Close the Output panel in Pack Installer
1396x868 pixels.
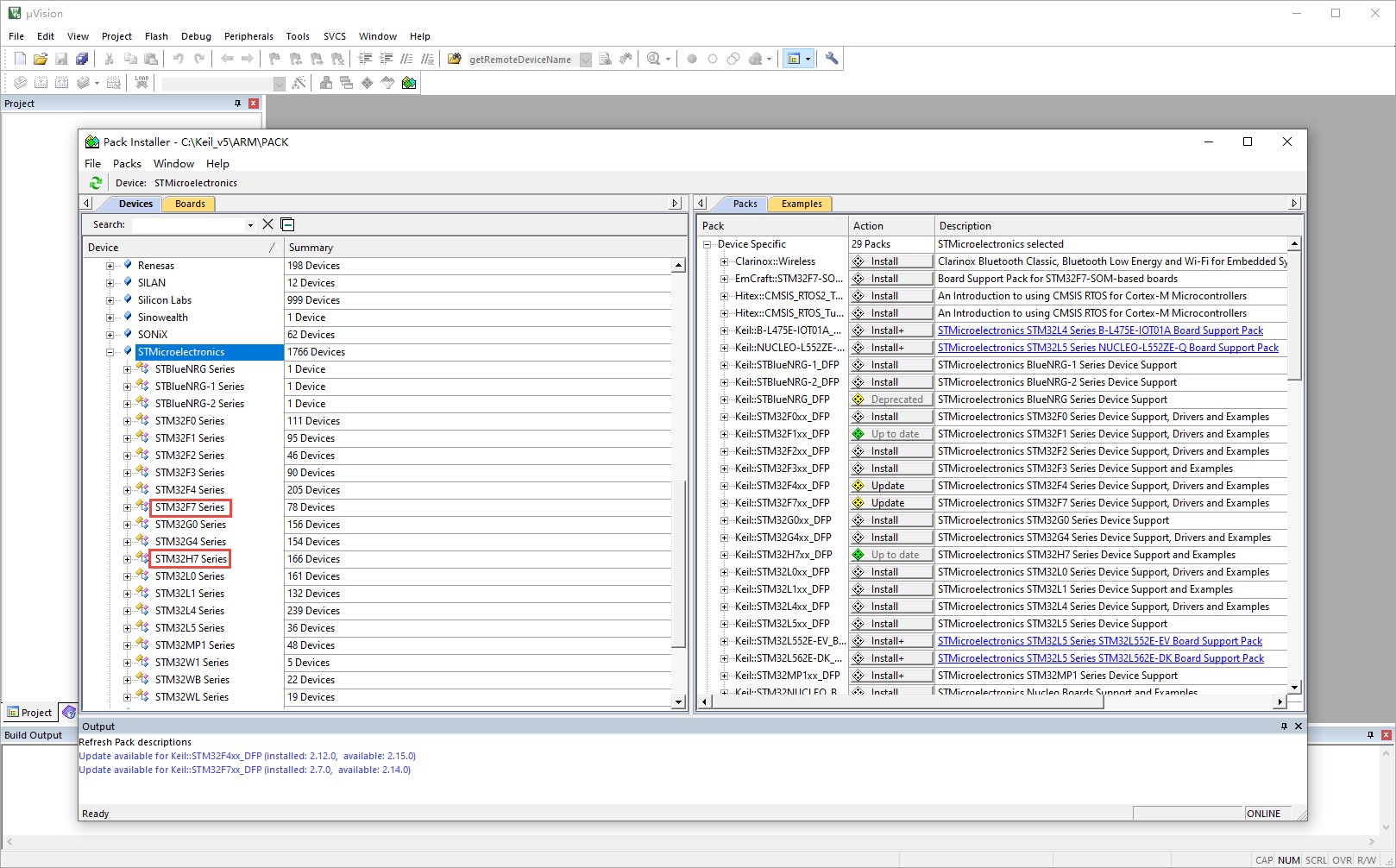(1298, 726)
